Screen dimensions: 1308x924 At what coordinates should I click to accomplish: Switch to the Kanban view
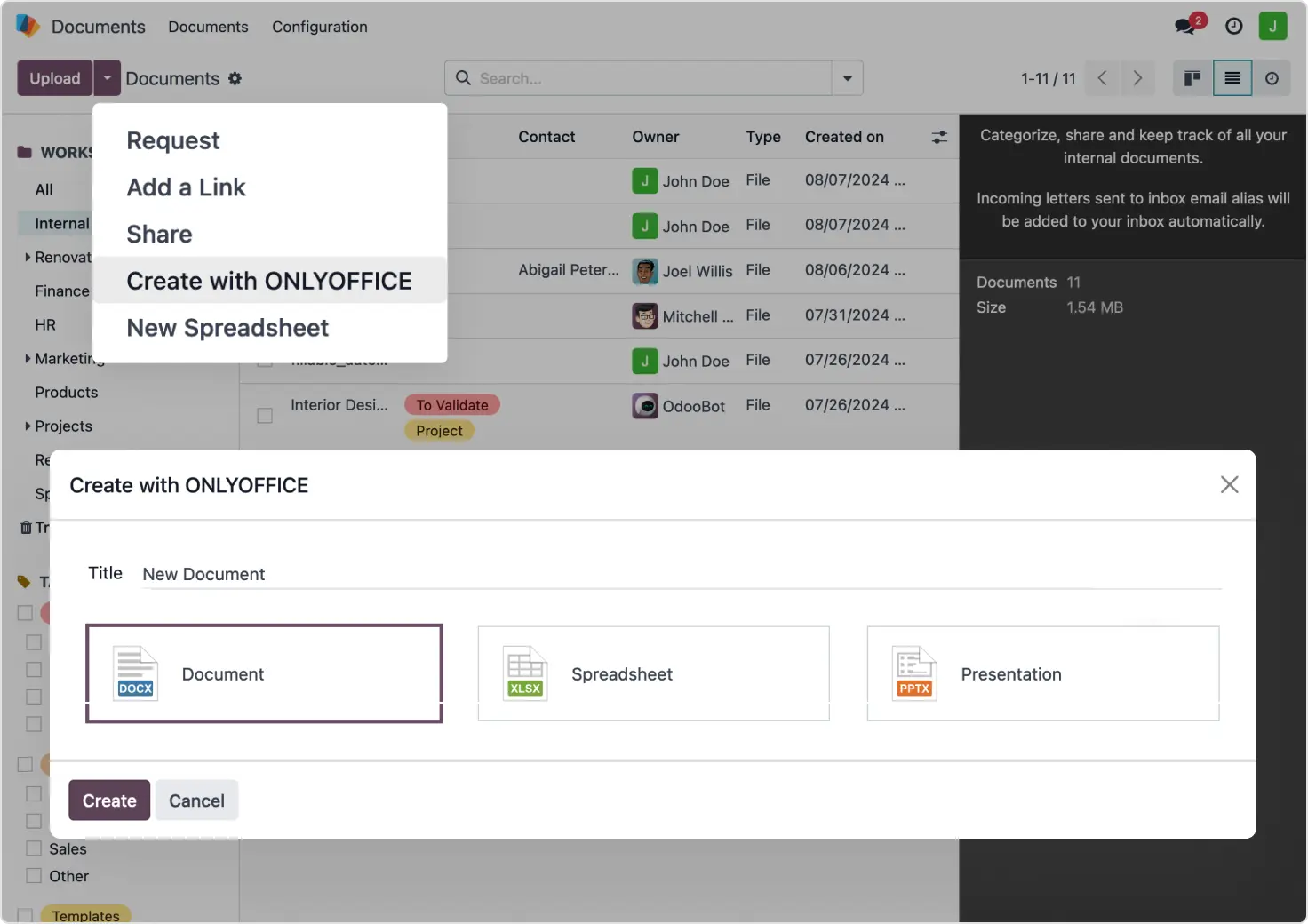click(x=1192, y=78)
